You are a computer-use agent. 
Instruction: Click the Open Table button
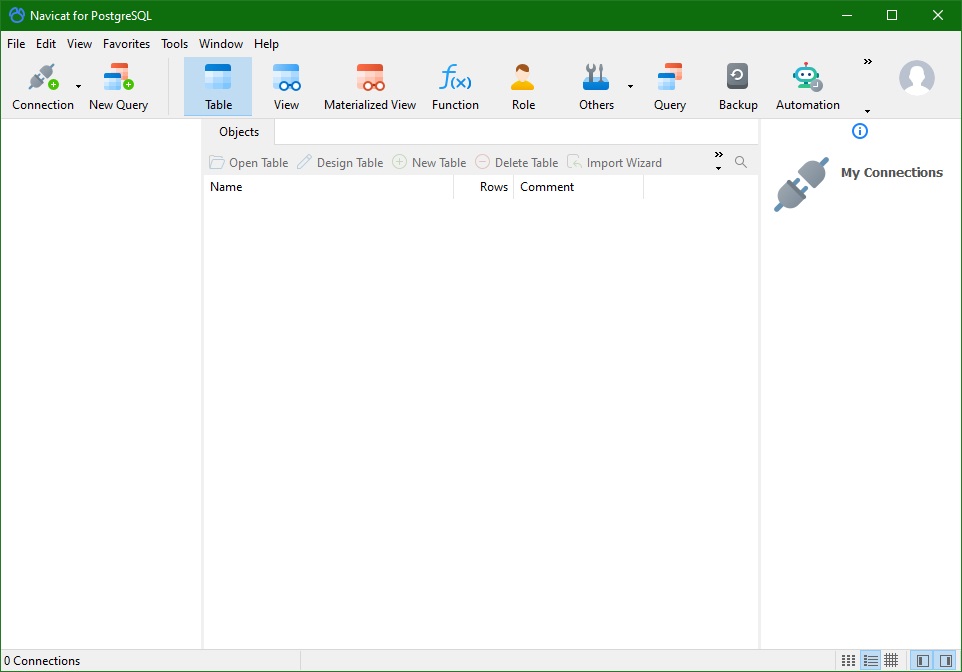click(x=248, y=163)
